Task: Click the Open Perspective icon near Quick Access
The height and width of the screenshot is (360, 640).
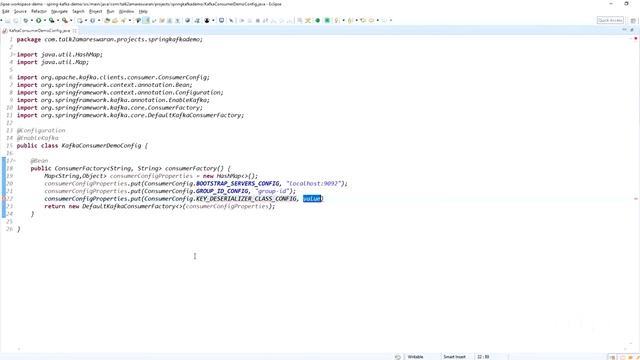Action: [633, 20]
